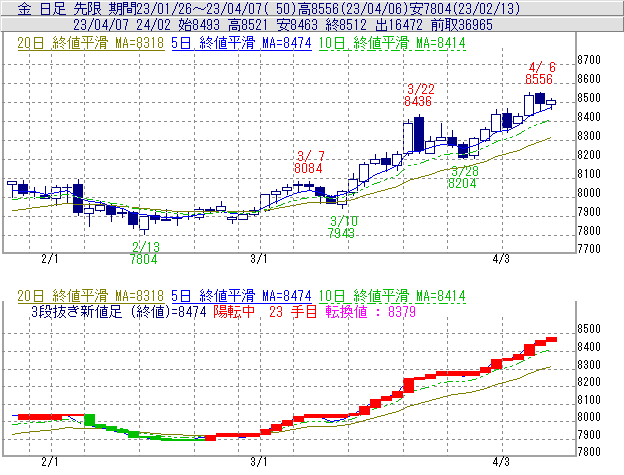
Task: Click the 終8512 closing price value
Action: click(x=346, y=25)
